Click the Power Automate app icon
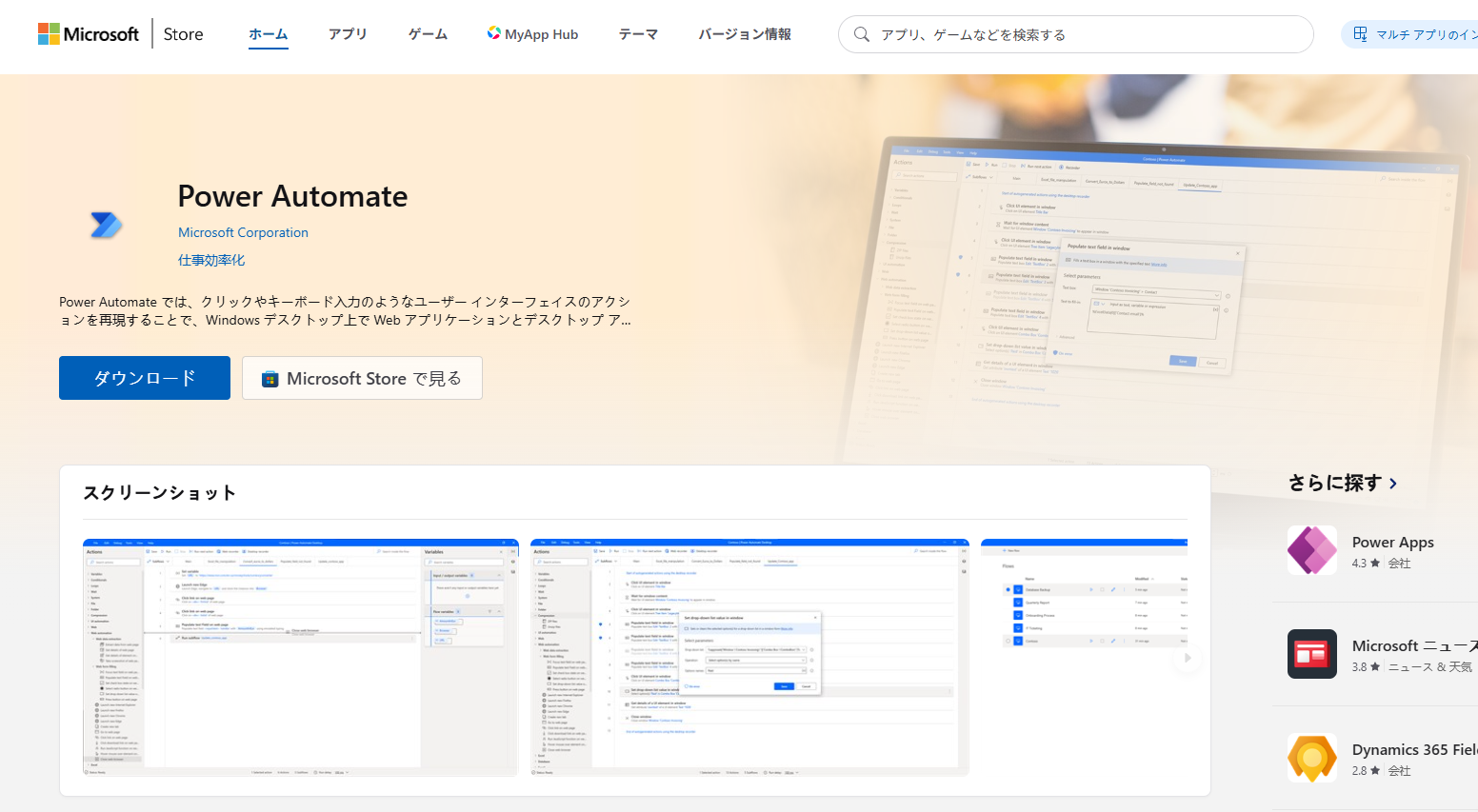The width and height of the screenshot is (1478, 812). (x=106, y=225)
